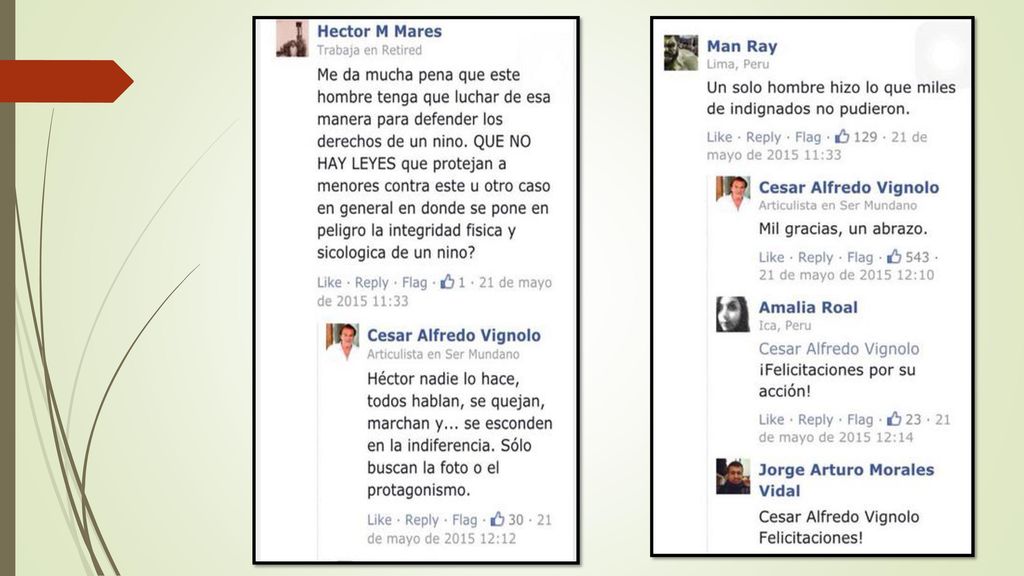
Task: Flag Man Ray's comment
Action: pyautogui.click(x=808, y=137)
